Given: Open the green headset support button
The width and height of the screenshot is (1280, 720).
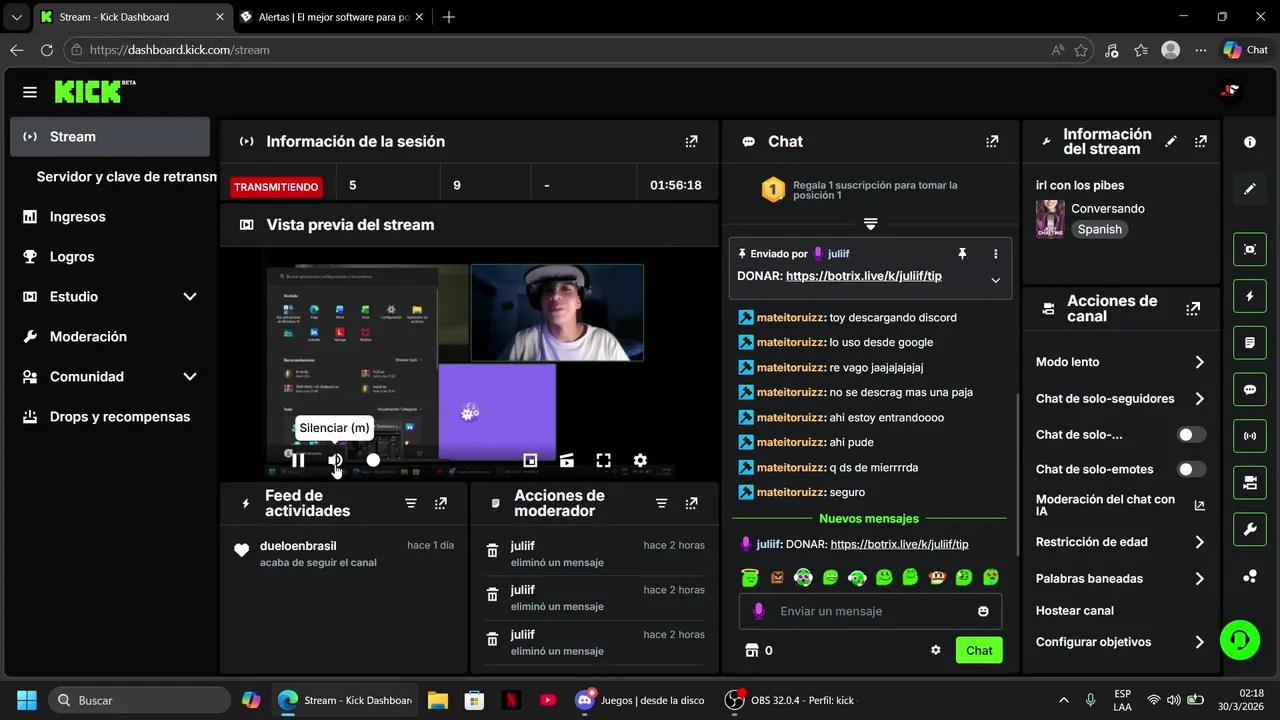Looking at the screenshot, I should tap(1240, 640).
